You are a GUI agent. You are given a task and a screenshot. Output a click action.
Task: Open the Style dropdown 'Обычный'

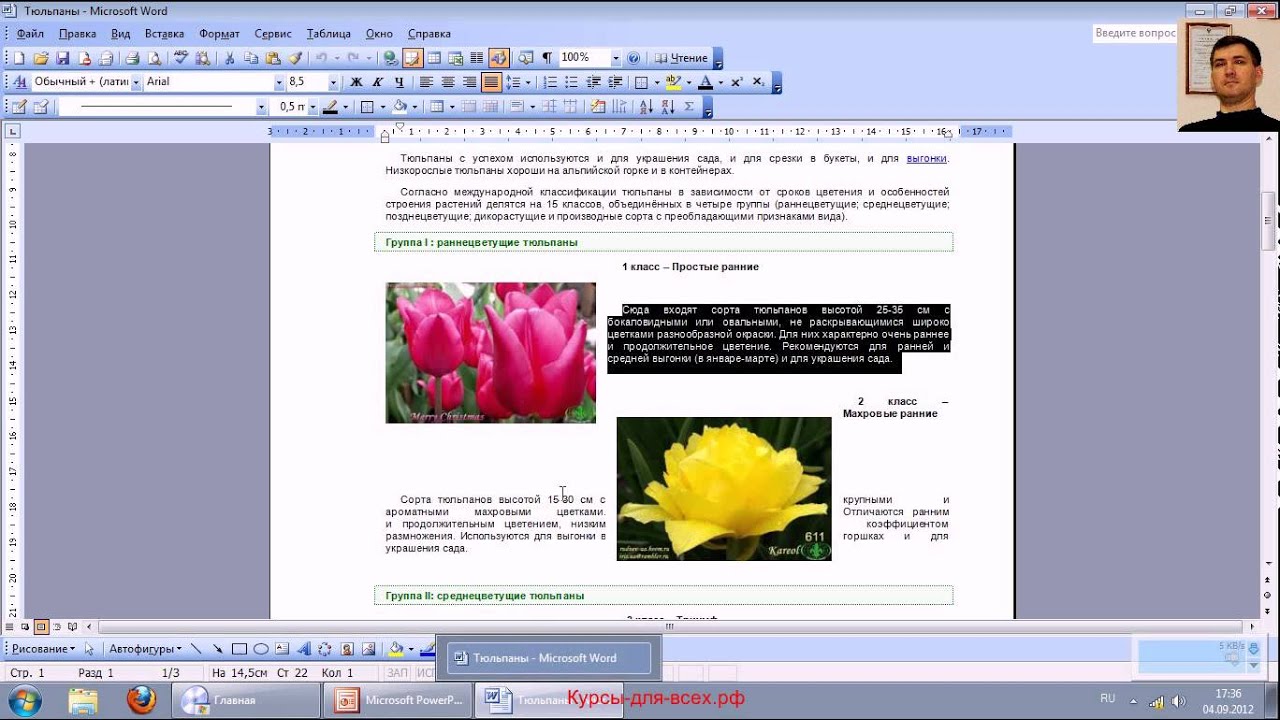[x=136, y=82]
